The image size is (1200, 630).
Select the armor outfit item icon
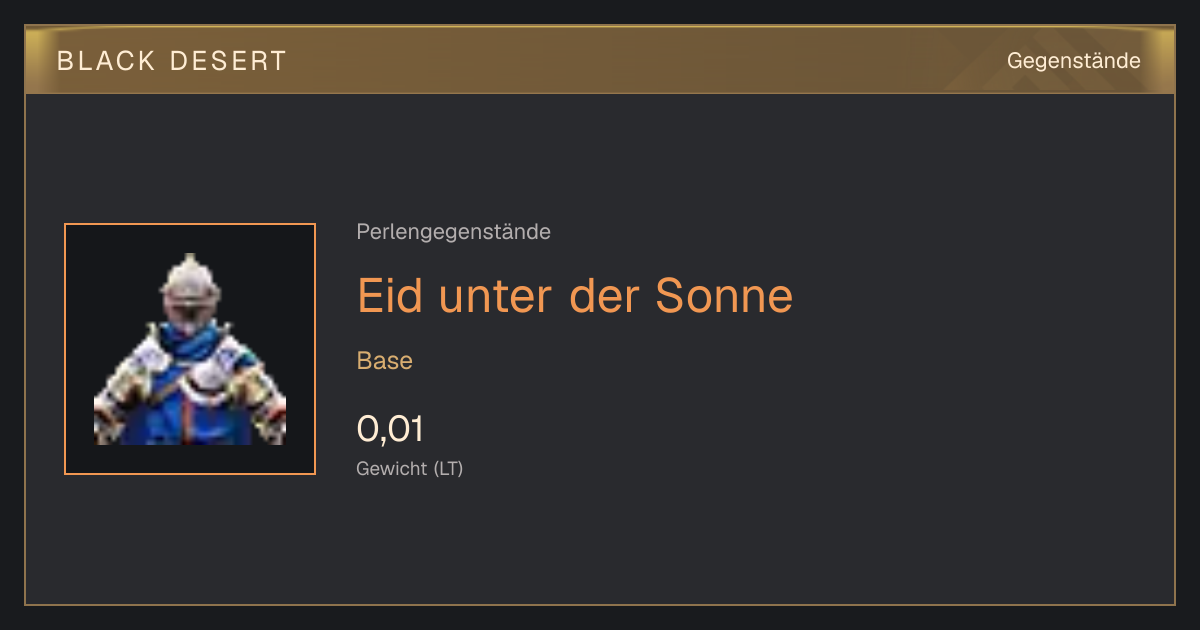190,349
